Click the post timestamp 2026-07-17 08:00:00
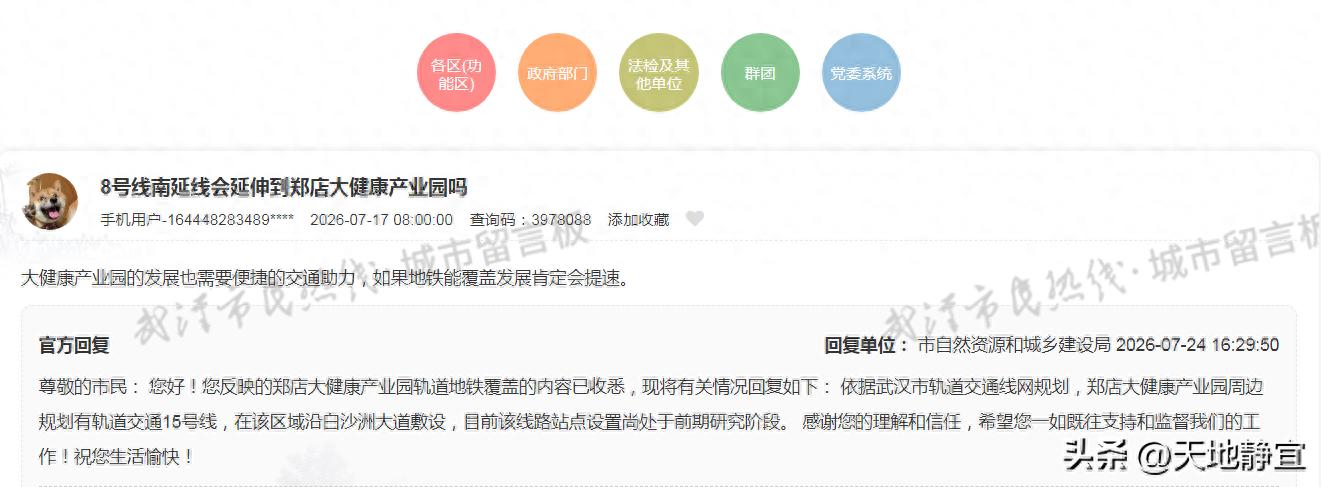Image resolution: width=1321 pixels, height=487 pixels. (x=381, y=219)
